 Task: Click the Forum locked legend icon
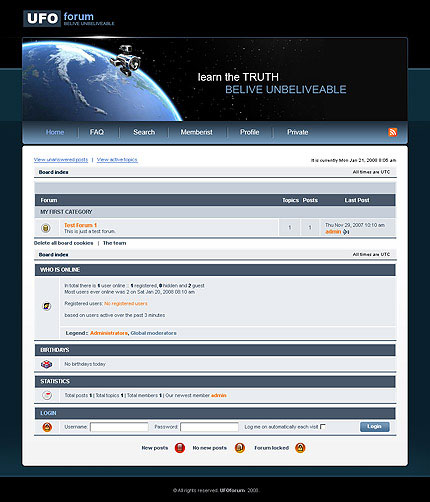[300, 448]
